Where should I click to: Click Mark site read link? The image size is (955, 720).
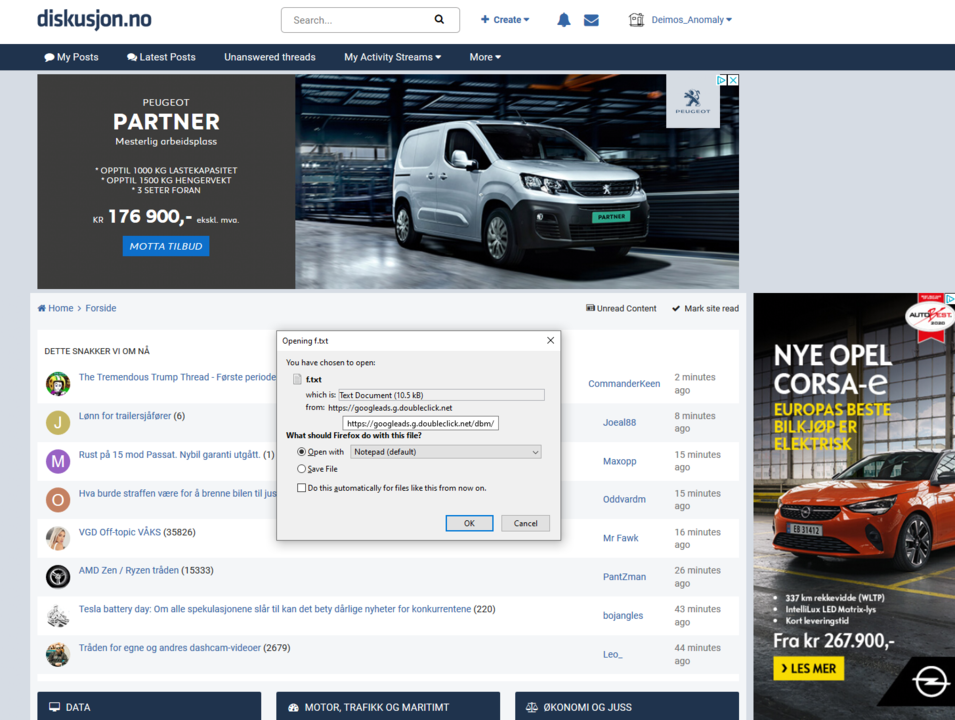pos(705,308)
